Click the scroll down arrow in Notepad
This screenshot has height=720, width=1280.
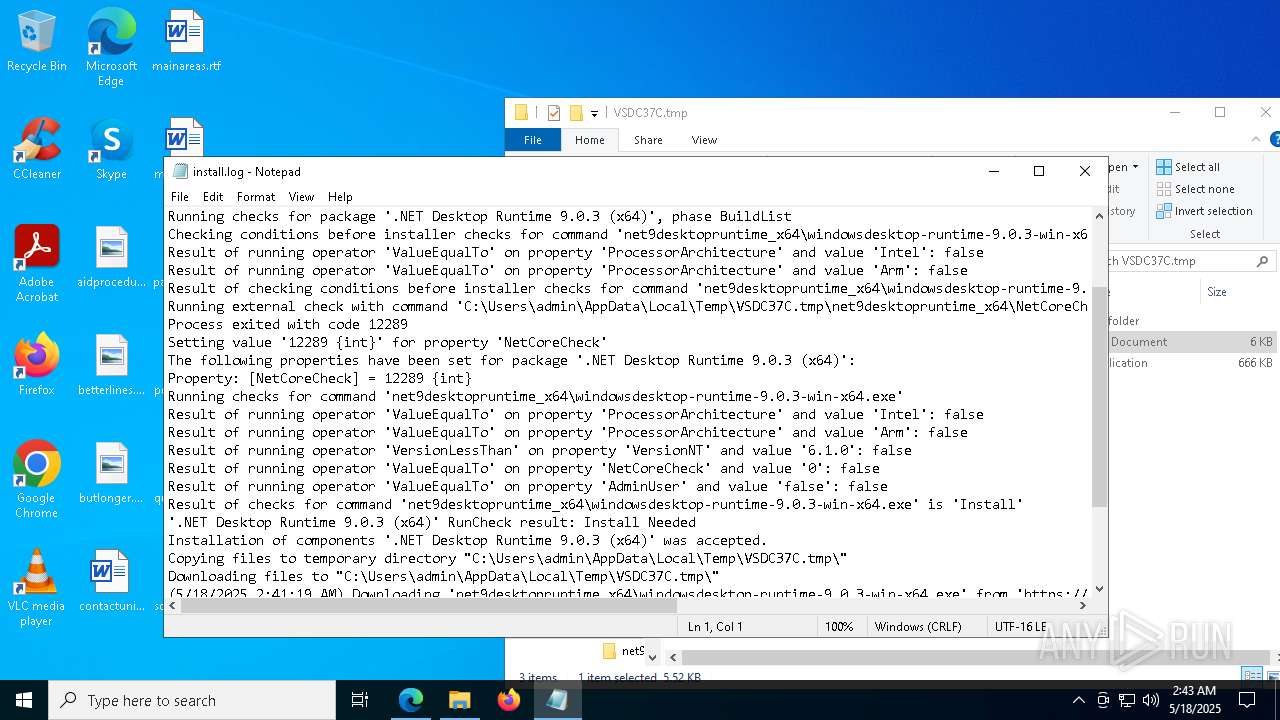[1099, 589]
